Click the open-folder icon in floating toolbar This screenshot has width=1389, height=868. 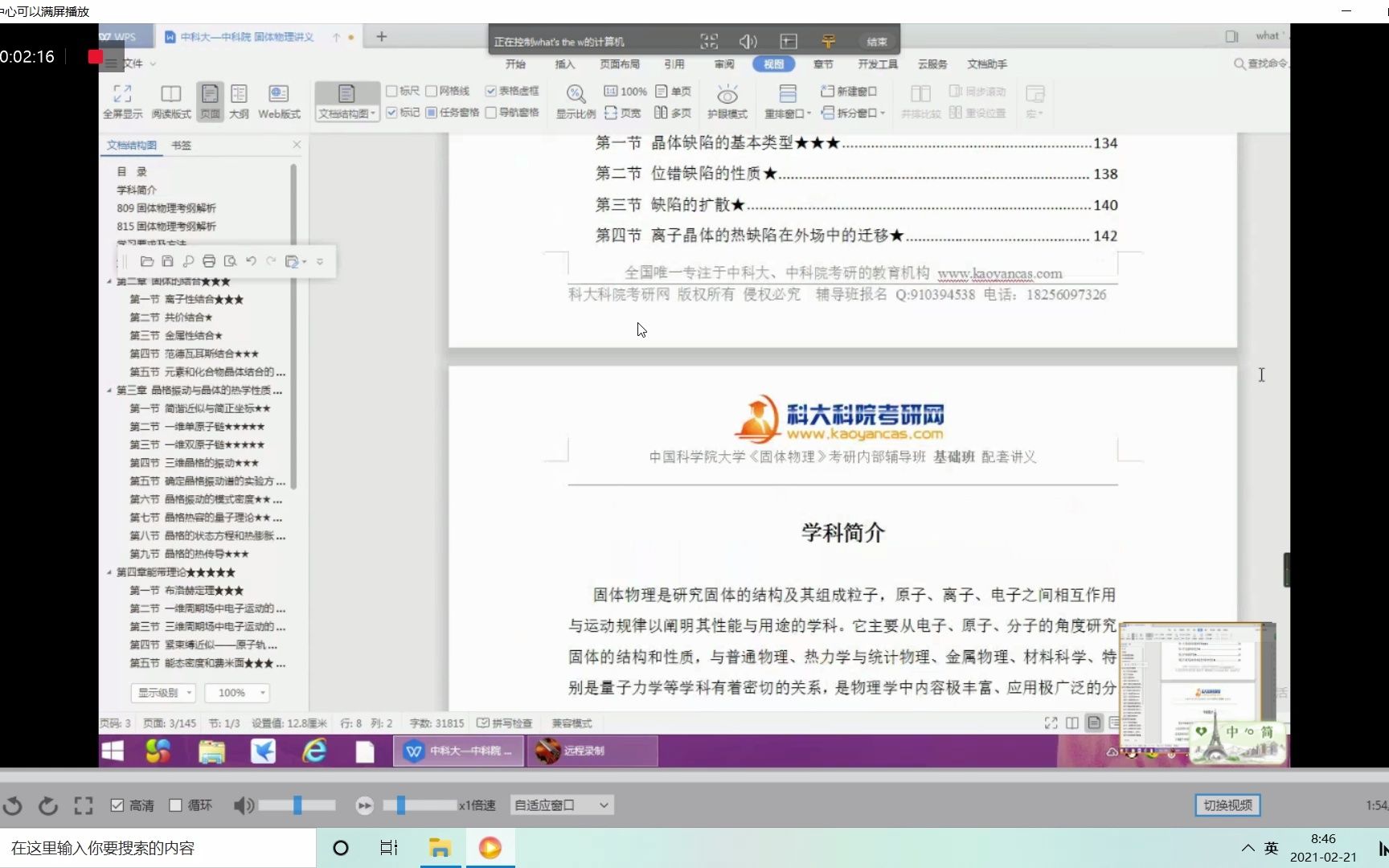coord(146,261)
